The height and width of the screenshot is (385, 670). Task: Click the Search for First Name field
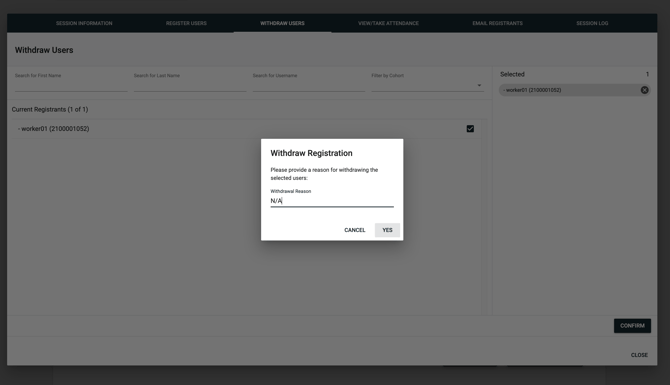coord(71,85)
